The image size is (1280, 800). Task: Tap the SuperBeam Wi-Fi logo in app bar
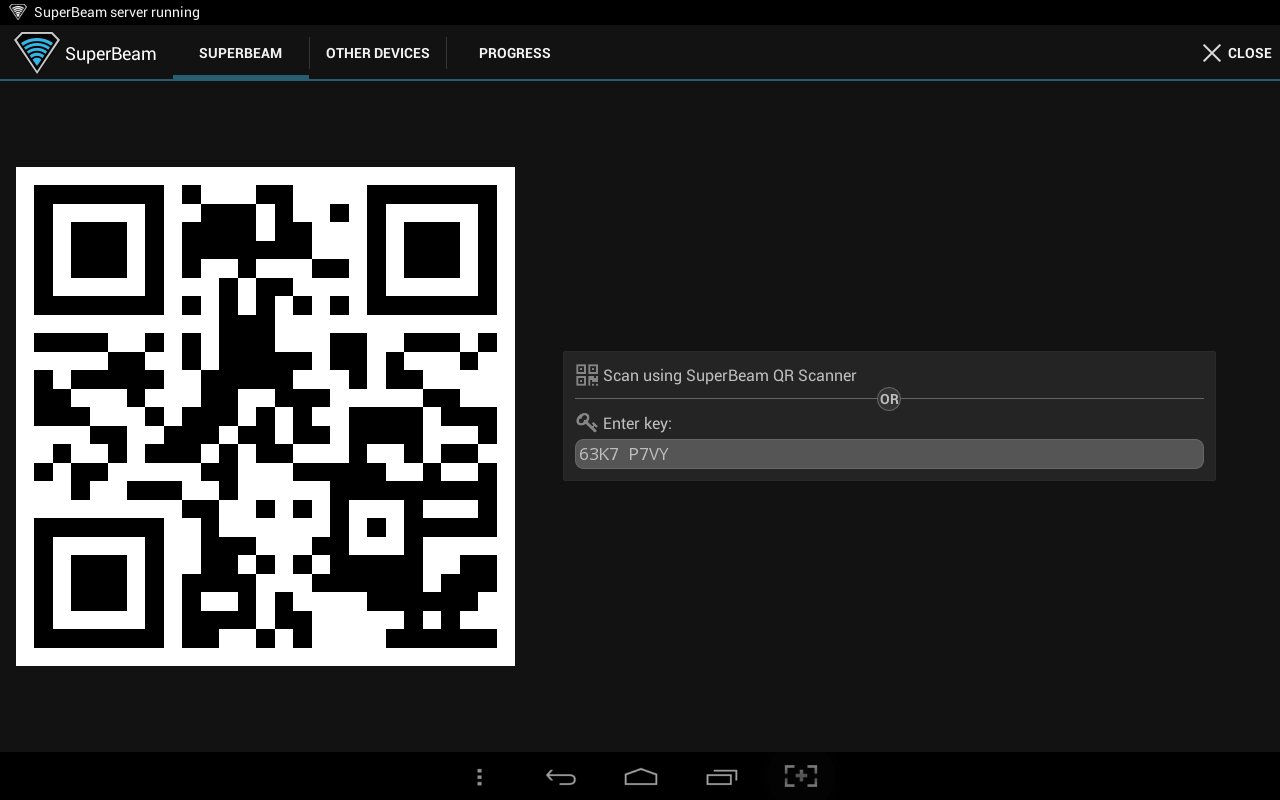tap(36, 52)
